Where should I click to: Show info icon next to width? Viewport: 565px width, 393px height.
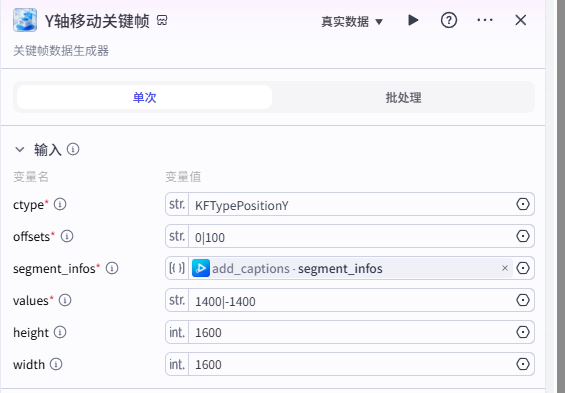click(56, 364)
